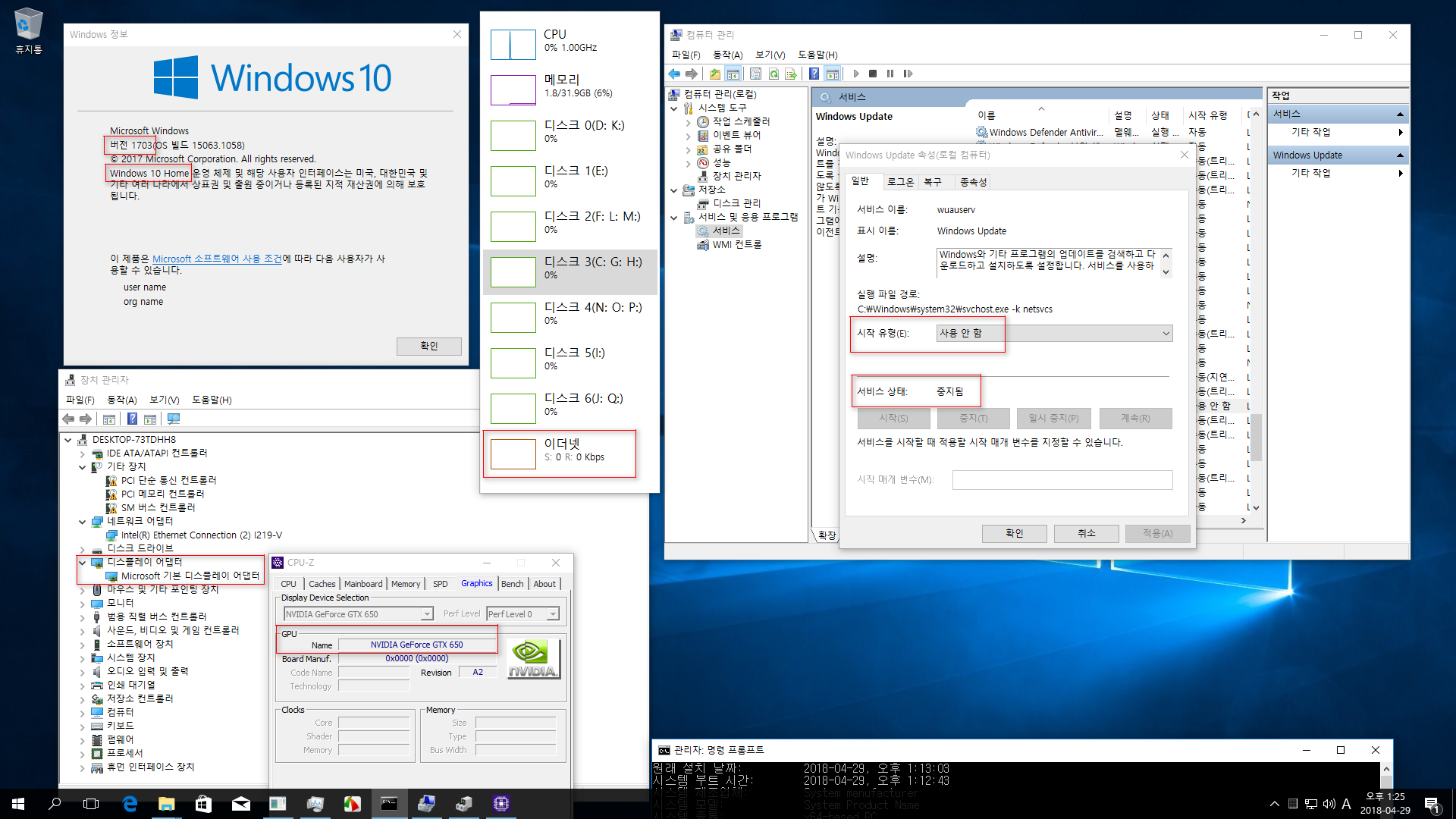Viewport: 1456px width, 819px height.
Task: Switch to 종속성 tab in properties dialog
Action: coord(973,182)
